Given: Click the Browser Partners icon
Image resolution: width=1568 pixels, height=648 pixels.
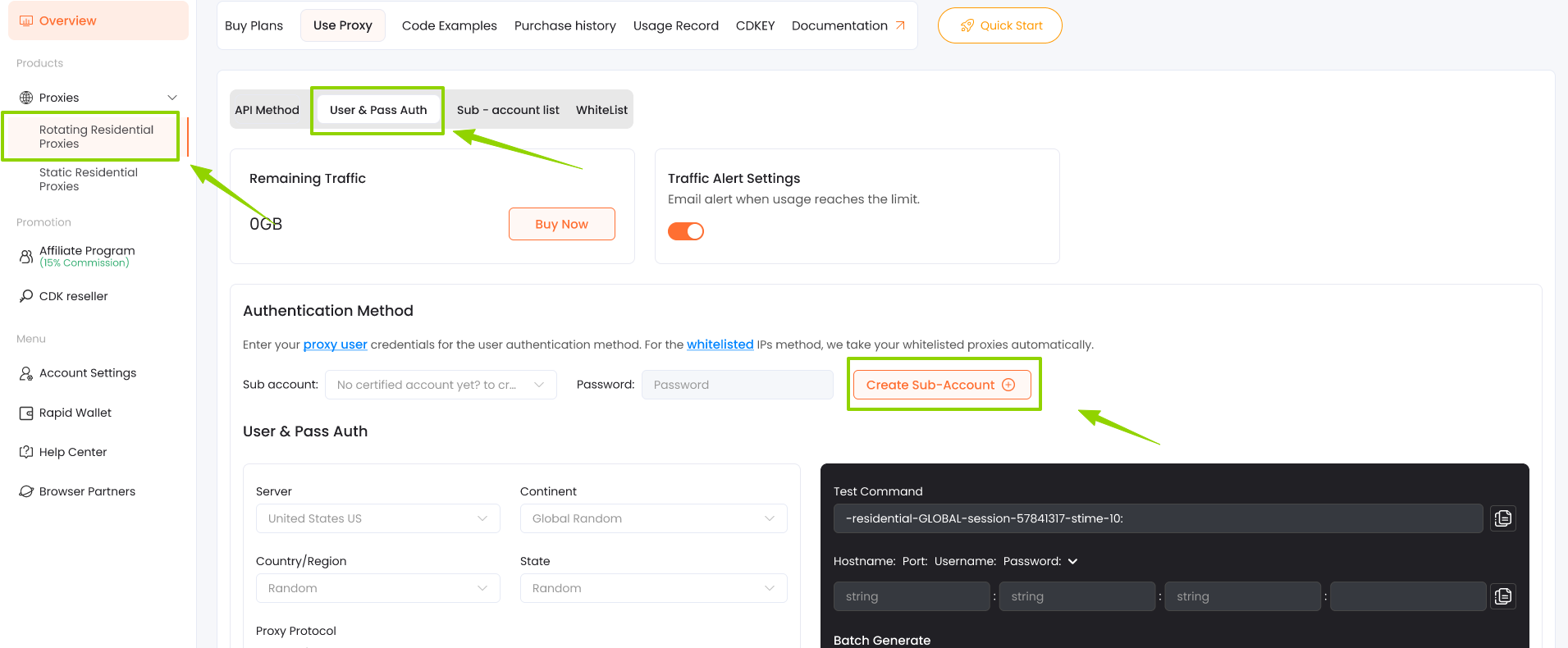Looking at the screenshot, I should (x=25, y=491).
